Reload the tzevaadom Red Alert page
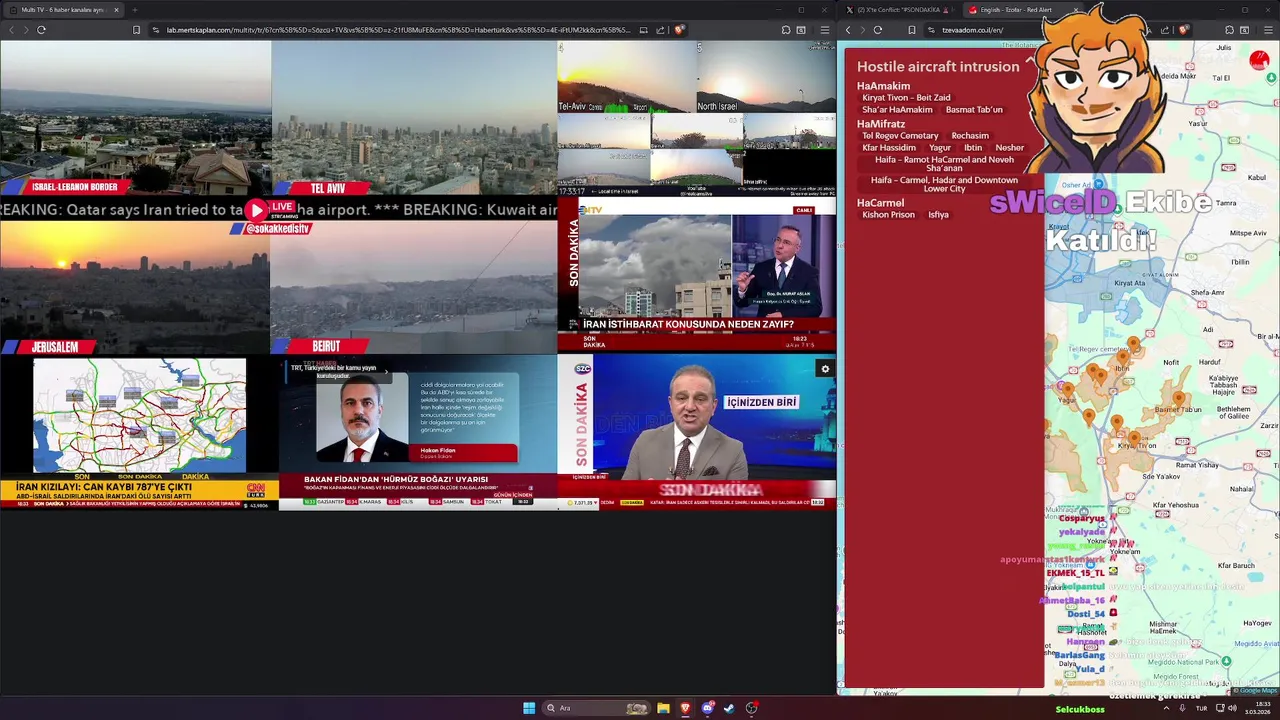This screenshot has width=1280, height=720. coord(877,30)
